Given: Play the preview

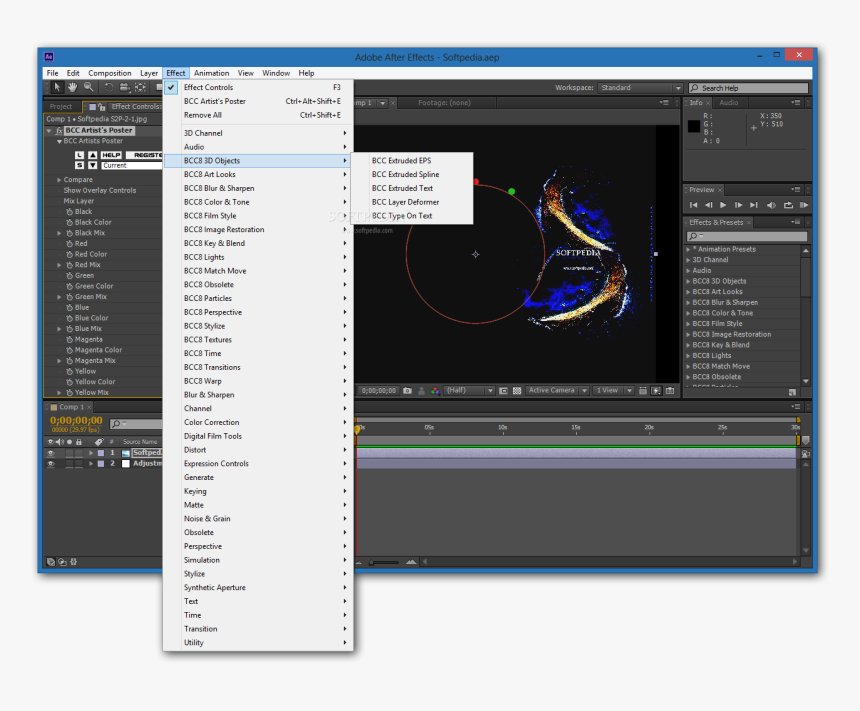Looking at the screenshot, I should point(723,205).
